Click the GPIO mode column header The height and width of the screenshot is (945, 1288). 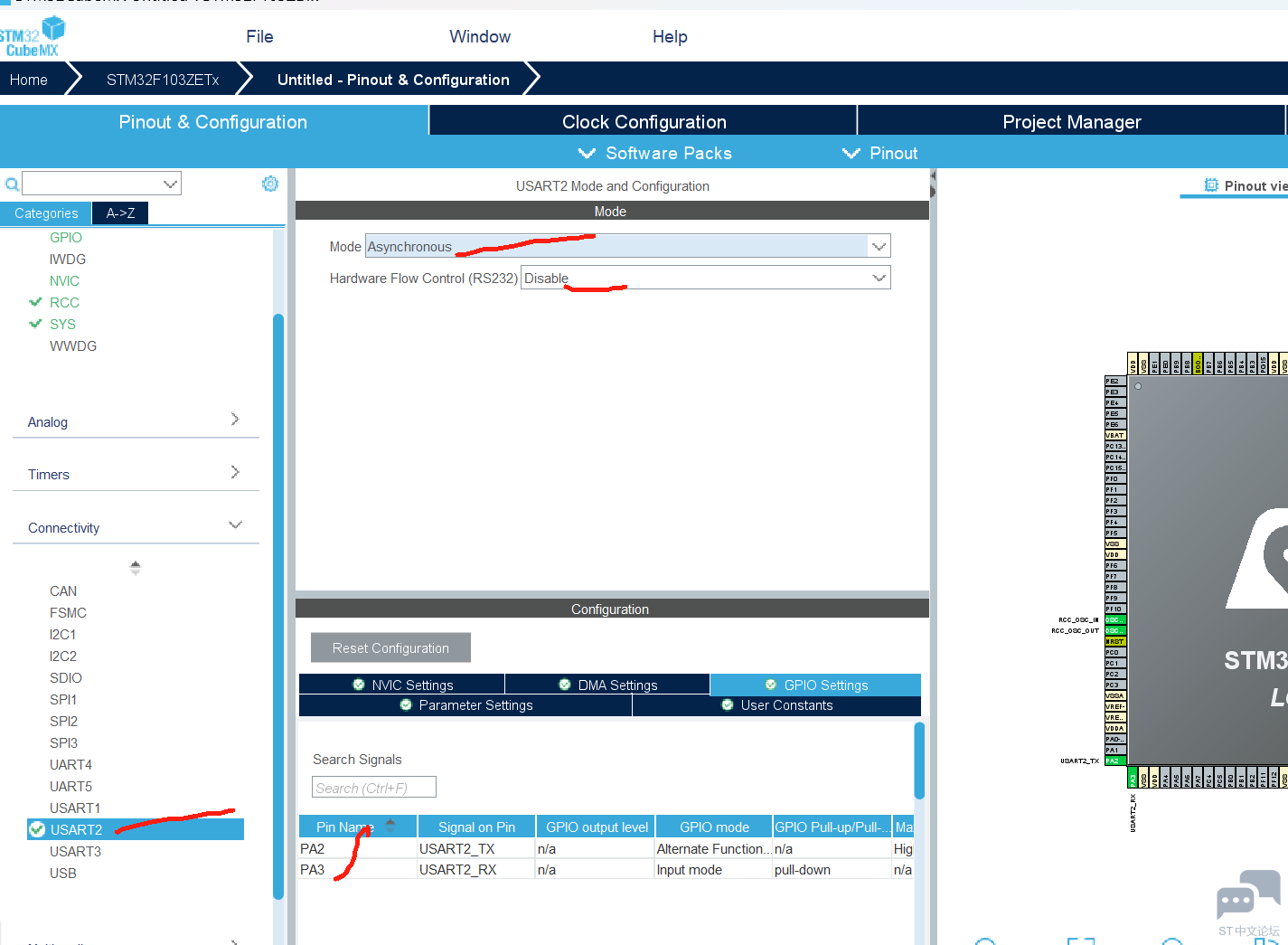(714, 827)
